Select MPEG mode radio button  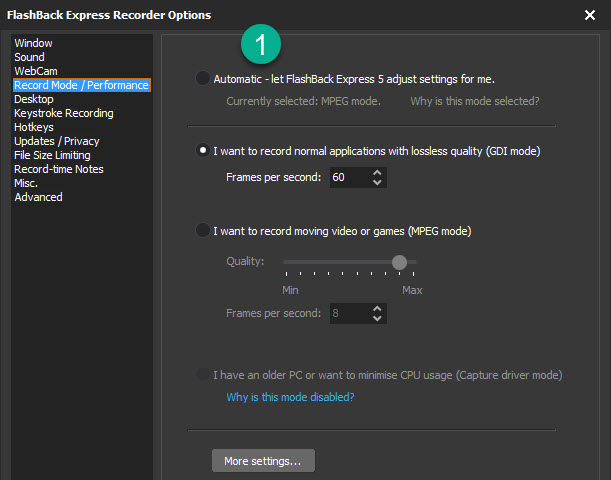(x=204, y=231)
